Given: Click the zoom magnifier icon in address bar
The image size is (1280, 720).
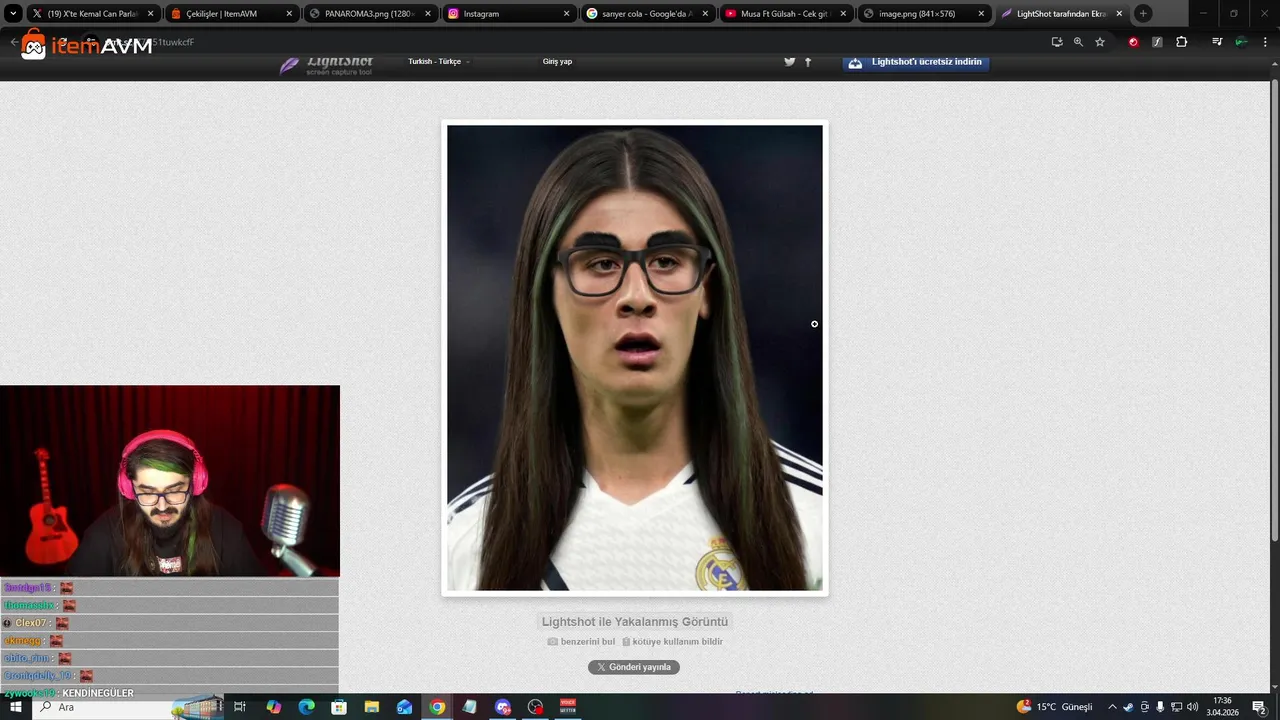Looking at the screenshot, I should [x=1078, y=42].
